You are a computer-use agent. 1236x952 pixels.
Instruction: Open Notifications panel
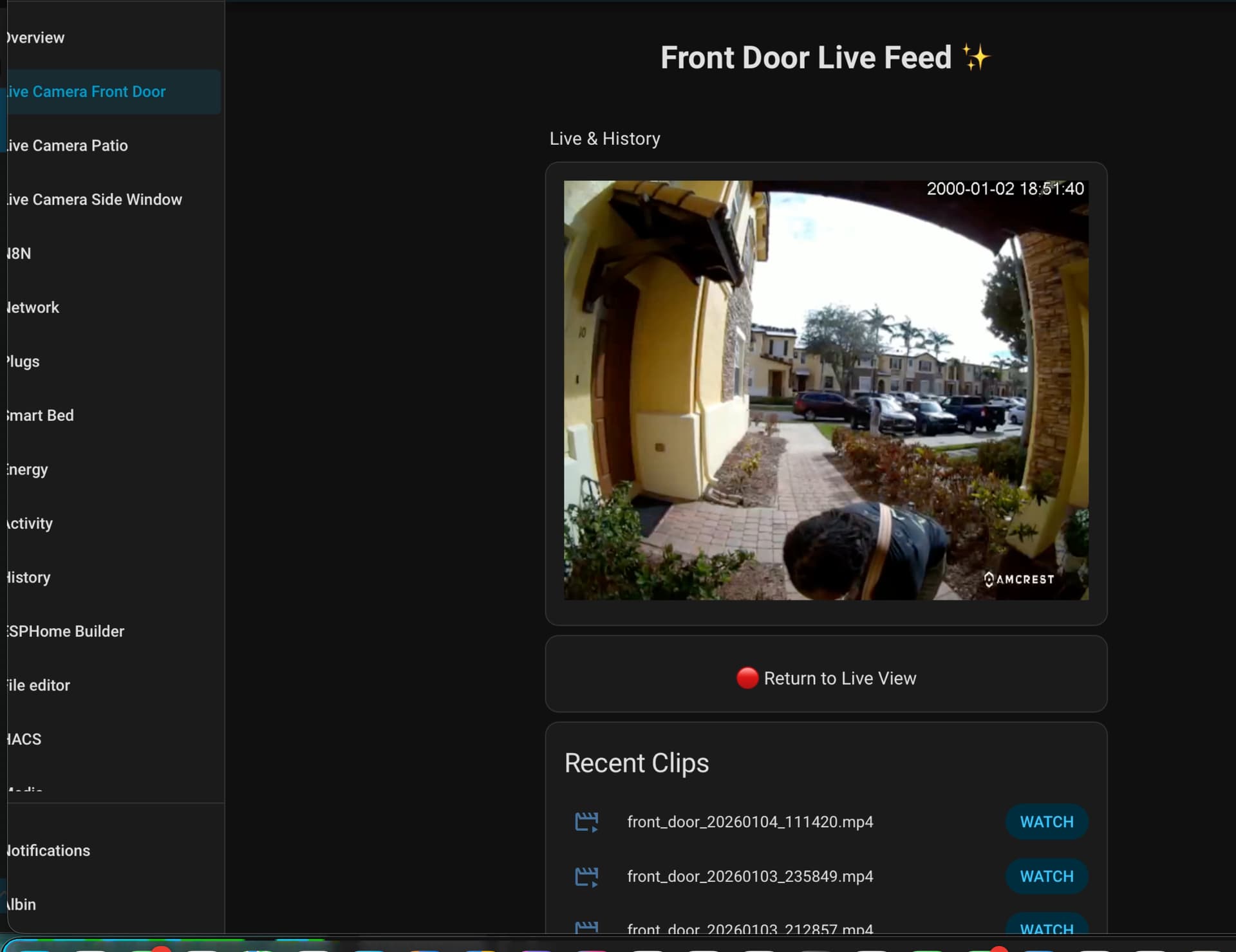[49, 850]
